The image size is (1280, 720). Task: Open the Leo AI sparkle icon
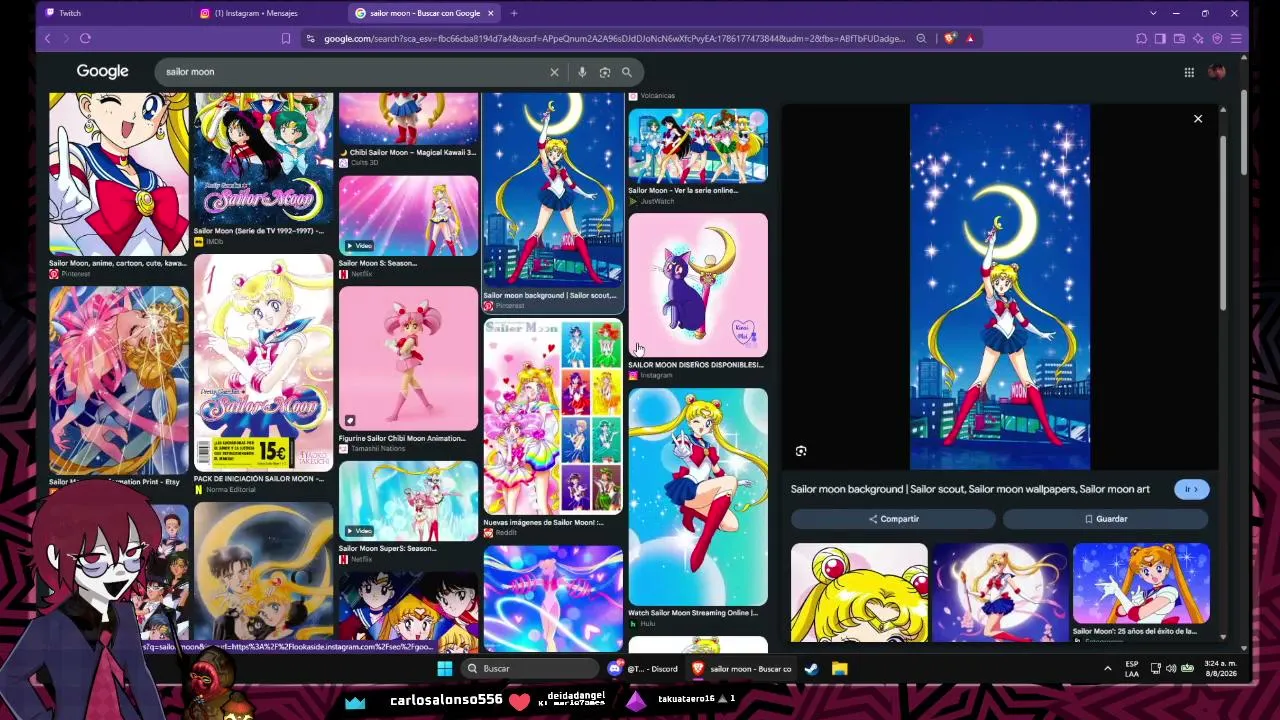coord(1198,39)
